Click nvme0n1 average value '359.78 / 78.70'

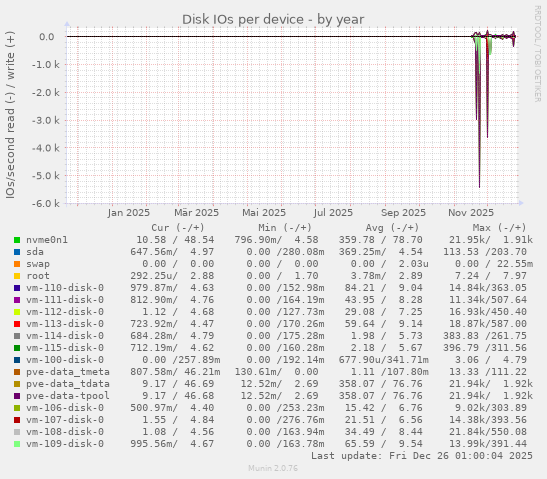381,240
